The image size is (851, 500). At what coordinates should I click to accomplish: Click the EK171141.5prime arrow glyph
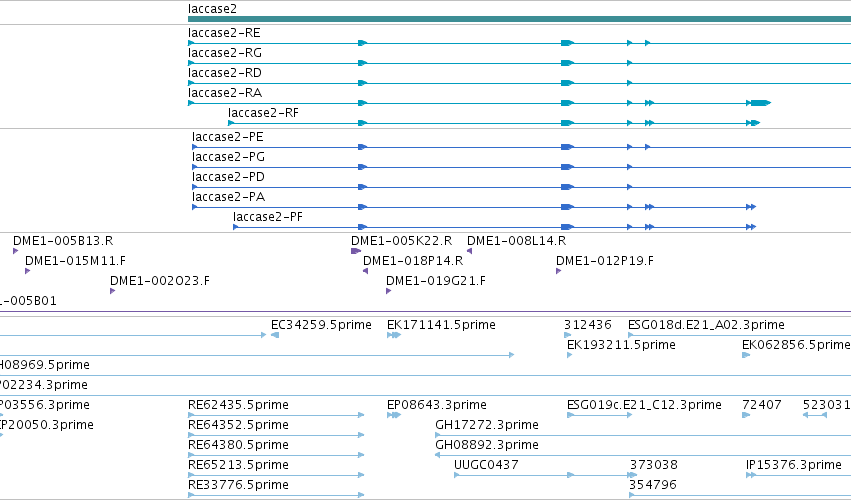click(x=394, y=335)
